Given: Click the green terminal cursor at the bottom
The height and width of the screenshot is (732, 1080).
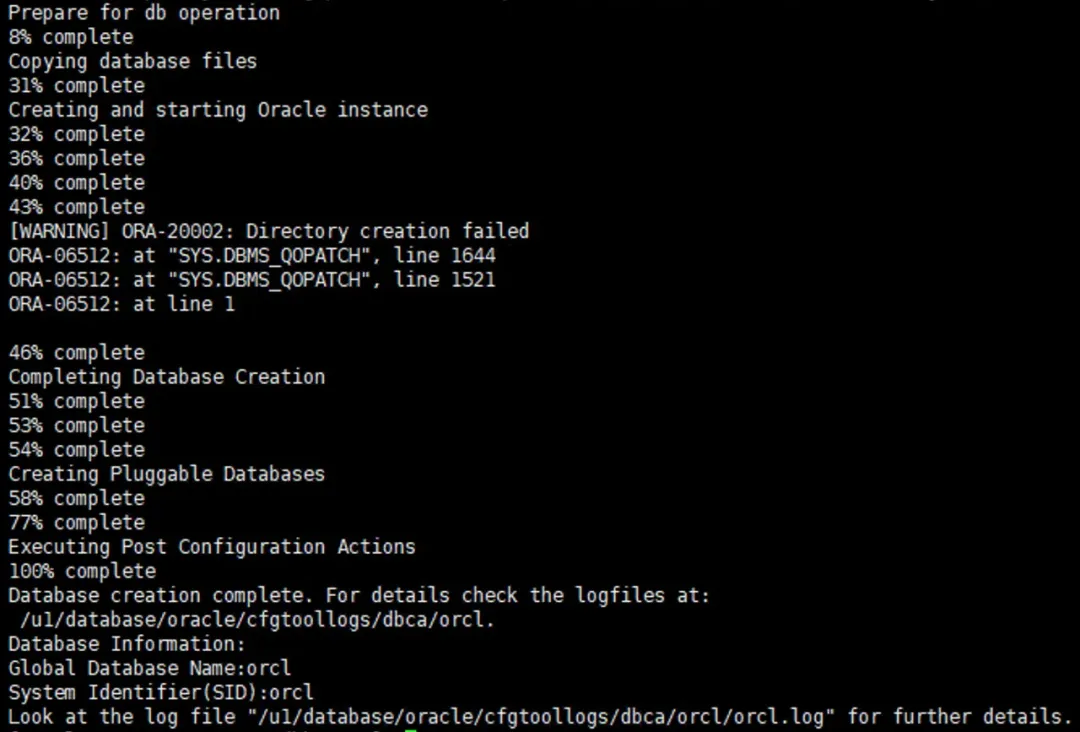Looking at the screenshot, I should [411, 730].
